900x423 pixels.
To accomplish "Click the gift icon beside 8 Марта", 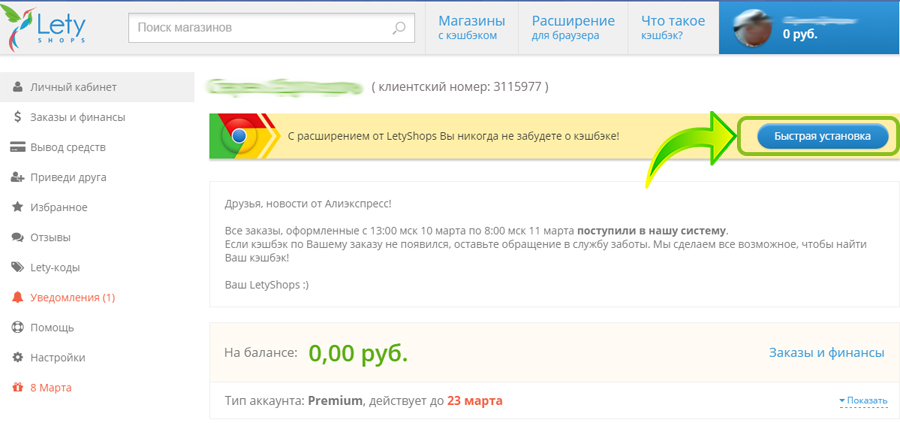I will tap(17, 387).
